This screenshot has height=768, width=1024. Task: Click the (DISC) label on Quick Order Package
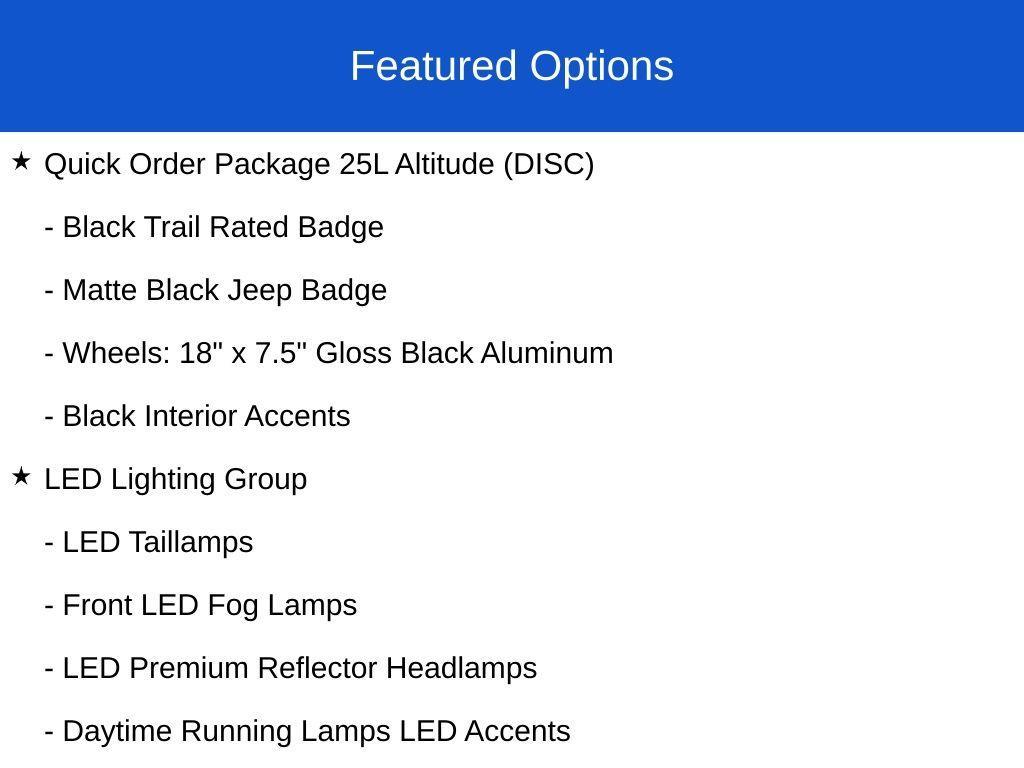[x=549, y=164]
